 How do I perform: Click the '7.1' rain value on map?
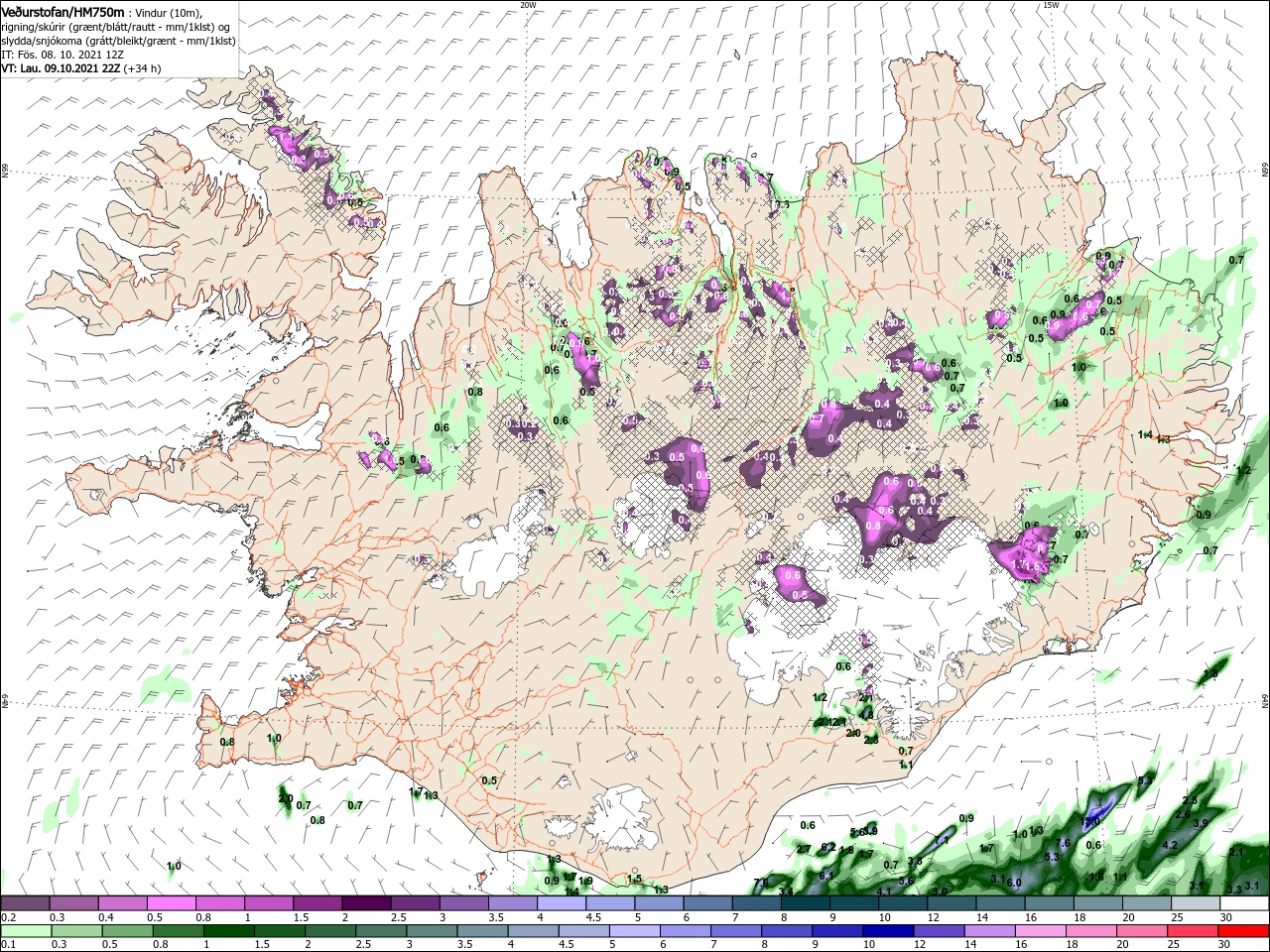pos(942,840)
